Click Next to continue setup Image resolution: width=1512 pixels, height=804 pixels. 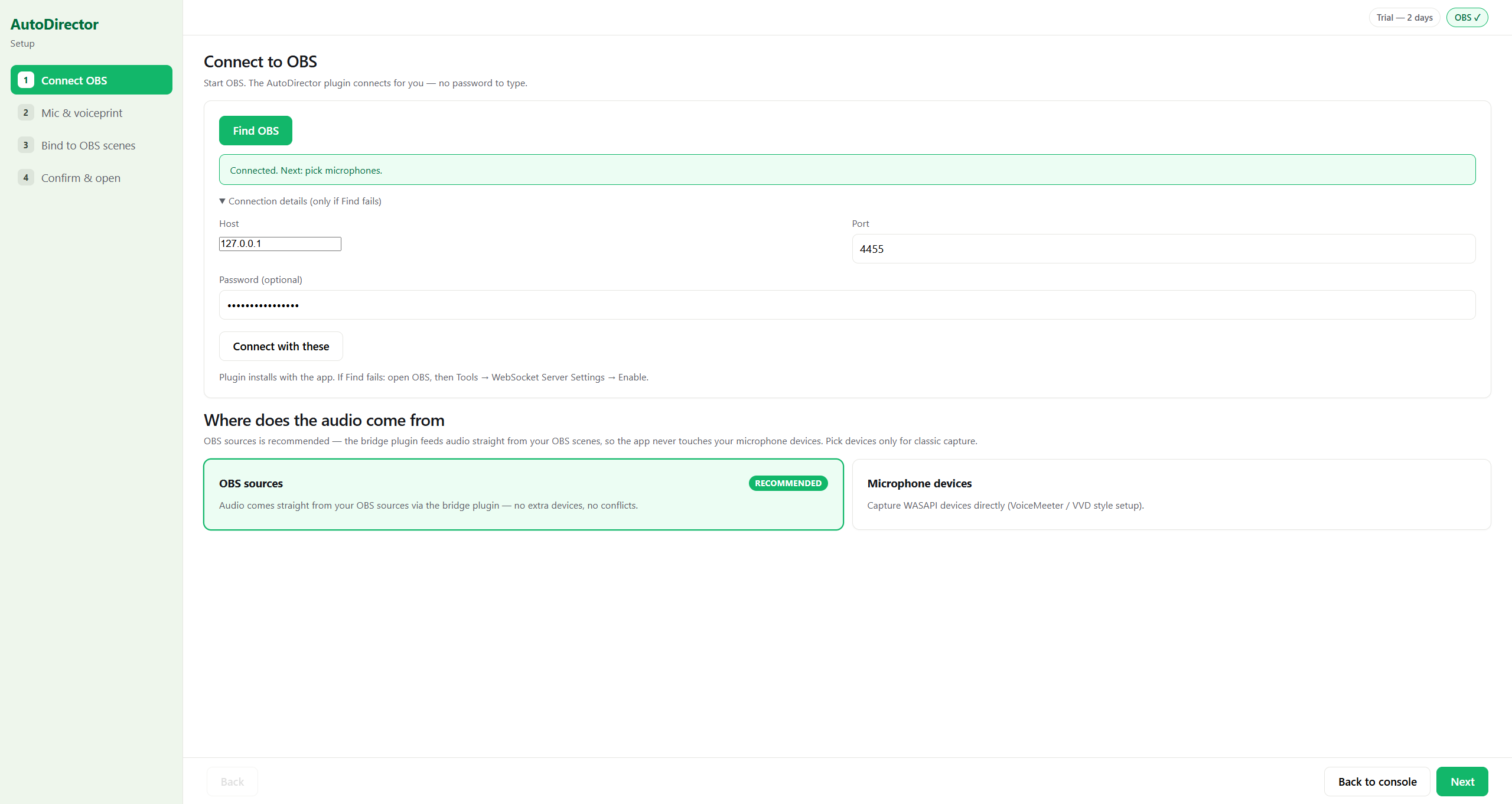pyautogui.click(x=1462, y=782)
